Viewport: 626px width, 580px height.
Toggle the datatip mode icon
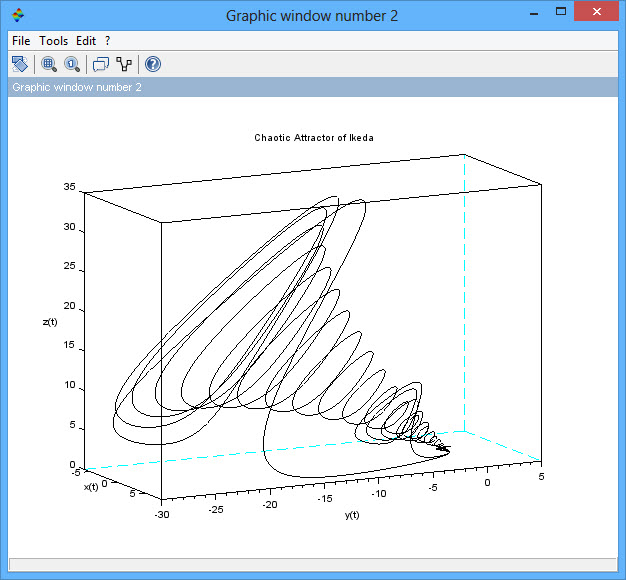click(x=101, y=64)
